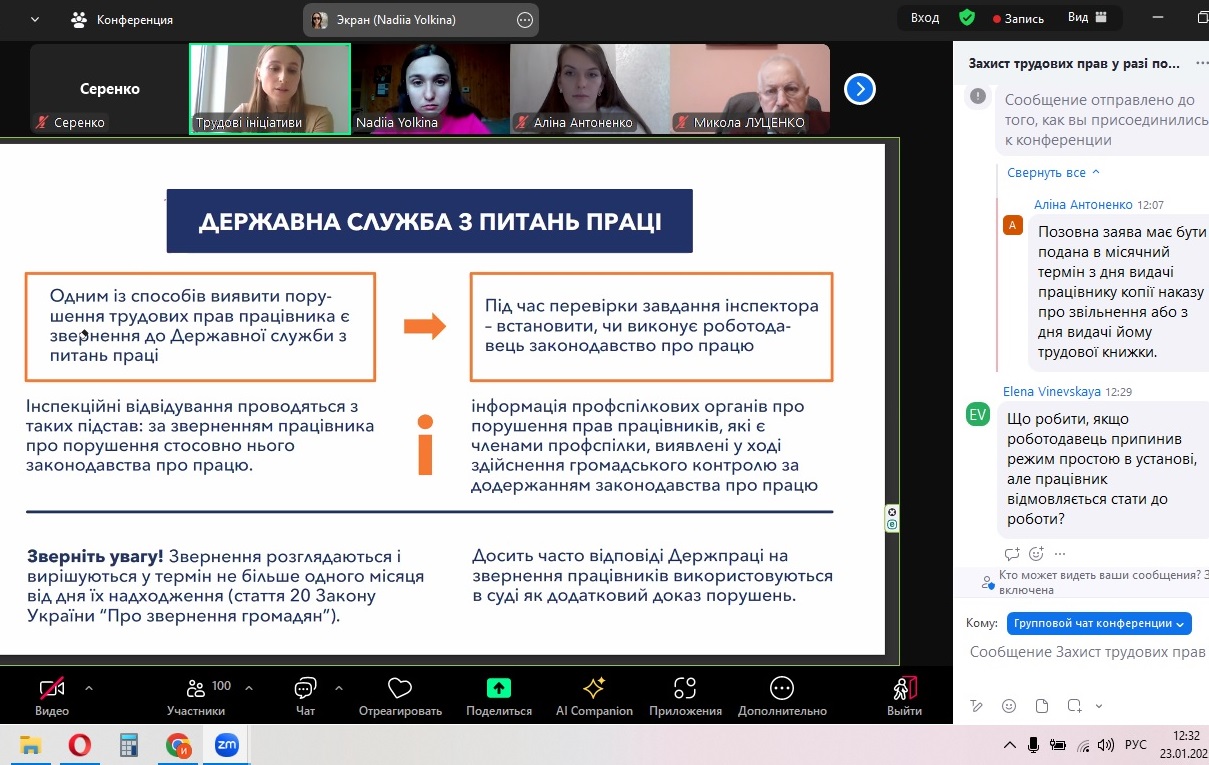1209x765 pixels.
Task: Attach a file in the chat composer
Action: [x=1041, y=706]
